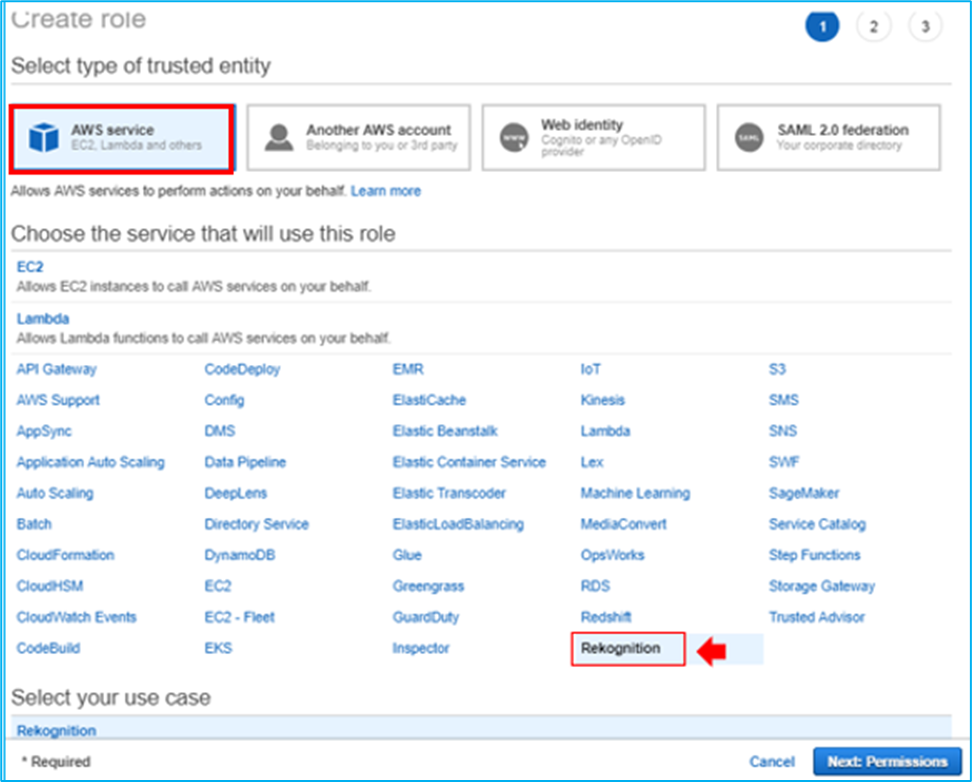The height and width of the screenshot is (782, 972).
Task: Select Lex service
Action: (x=592, y=462)
